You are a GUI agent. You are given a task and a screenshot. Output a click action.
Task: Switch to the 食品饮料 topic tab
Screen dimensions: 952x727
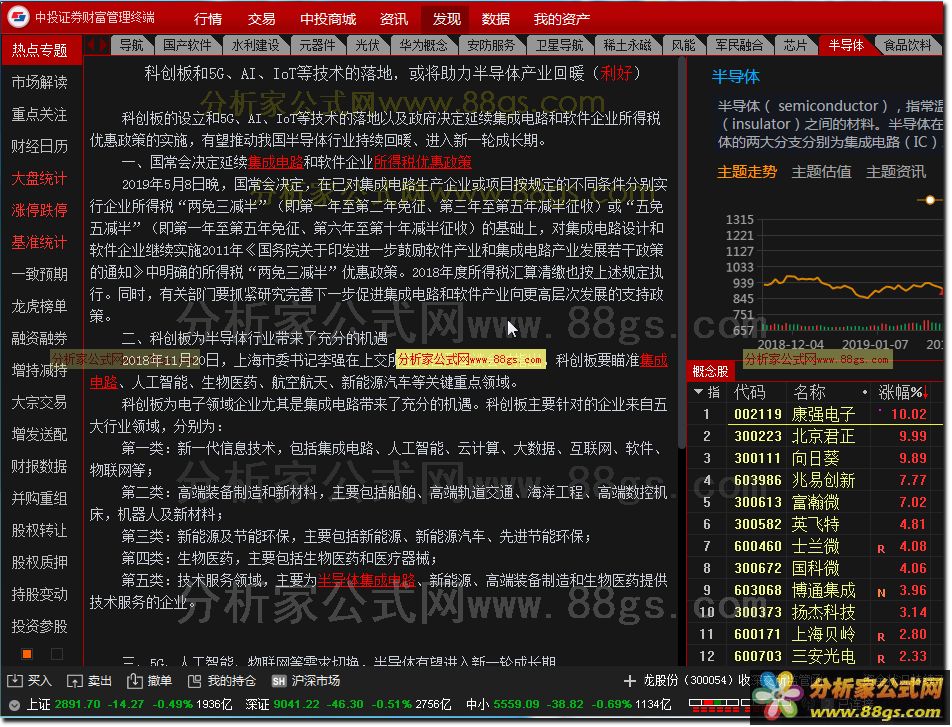click(x=908, y=45)
